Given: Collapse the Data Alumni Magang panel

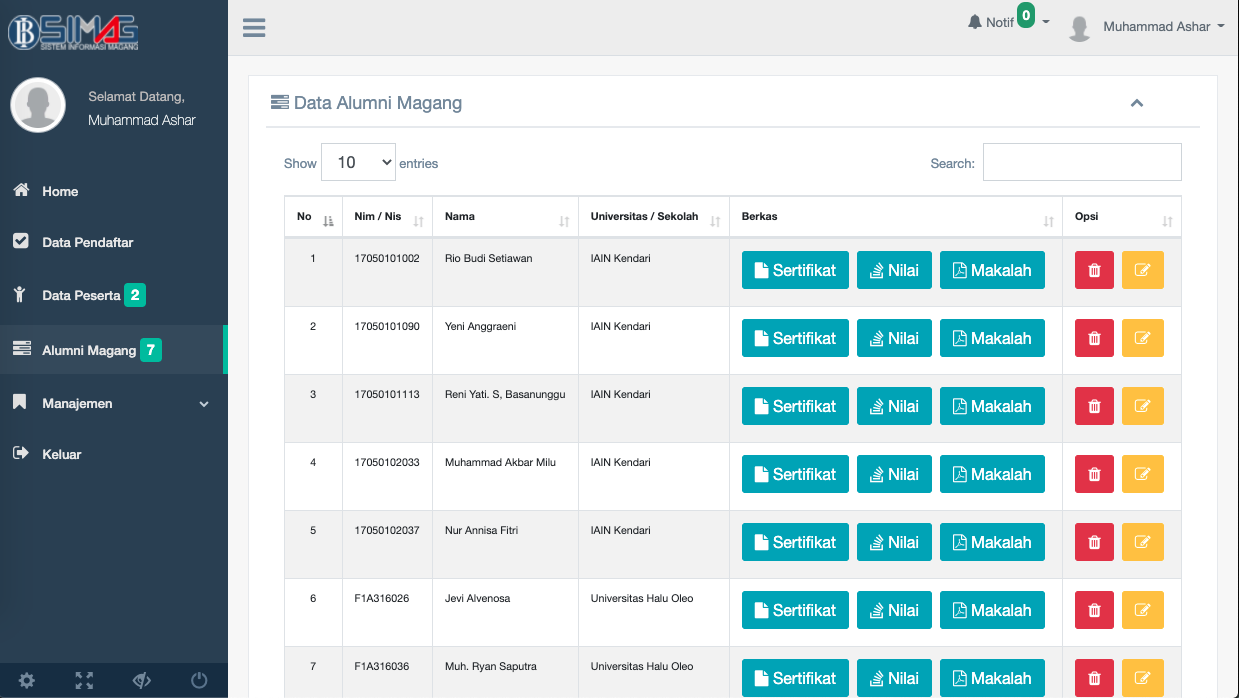Looking at the screenshot, I should click(x=1137, y=103).
